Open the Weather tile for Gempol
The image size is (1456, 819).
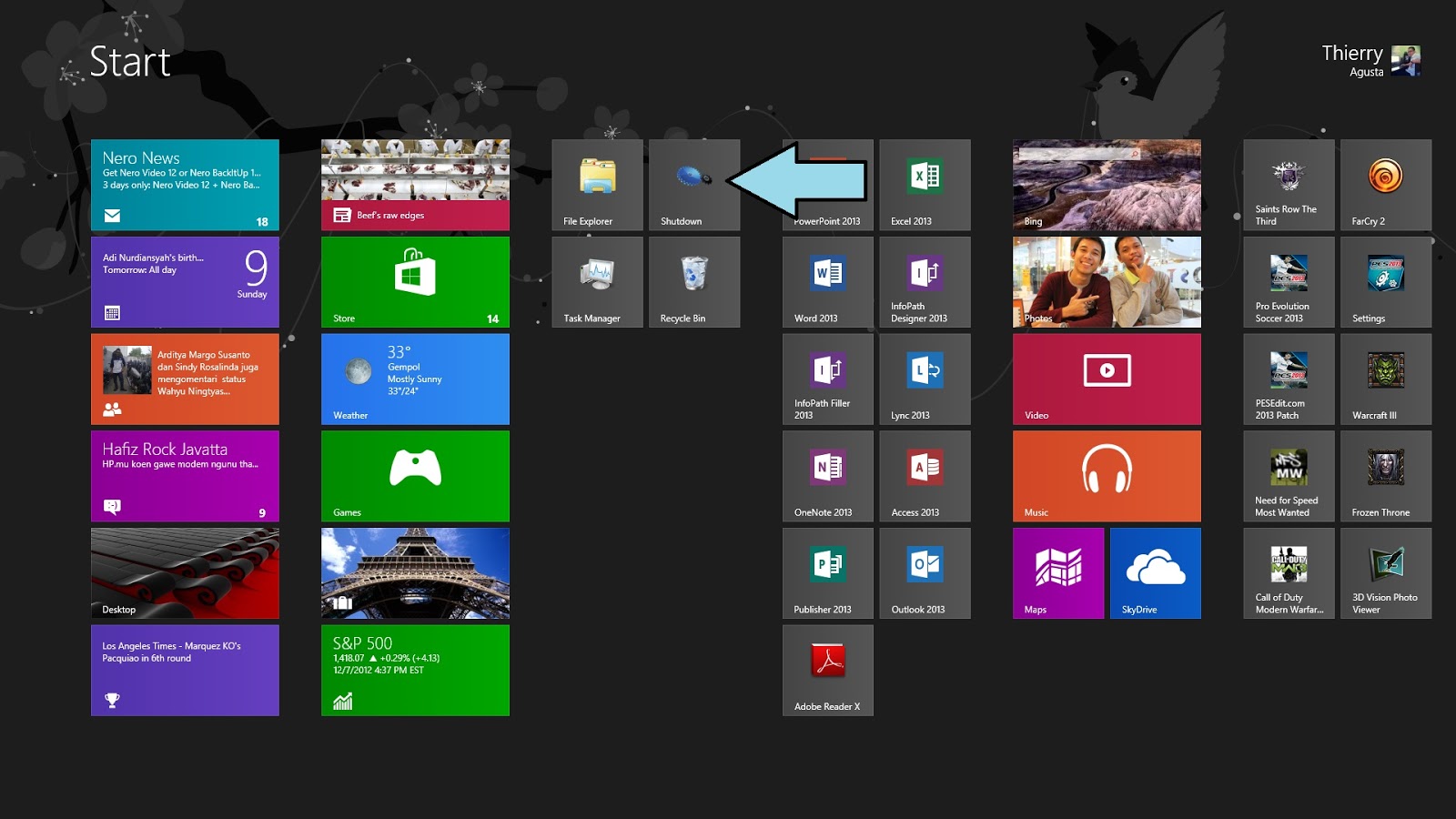[415, 379]
